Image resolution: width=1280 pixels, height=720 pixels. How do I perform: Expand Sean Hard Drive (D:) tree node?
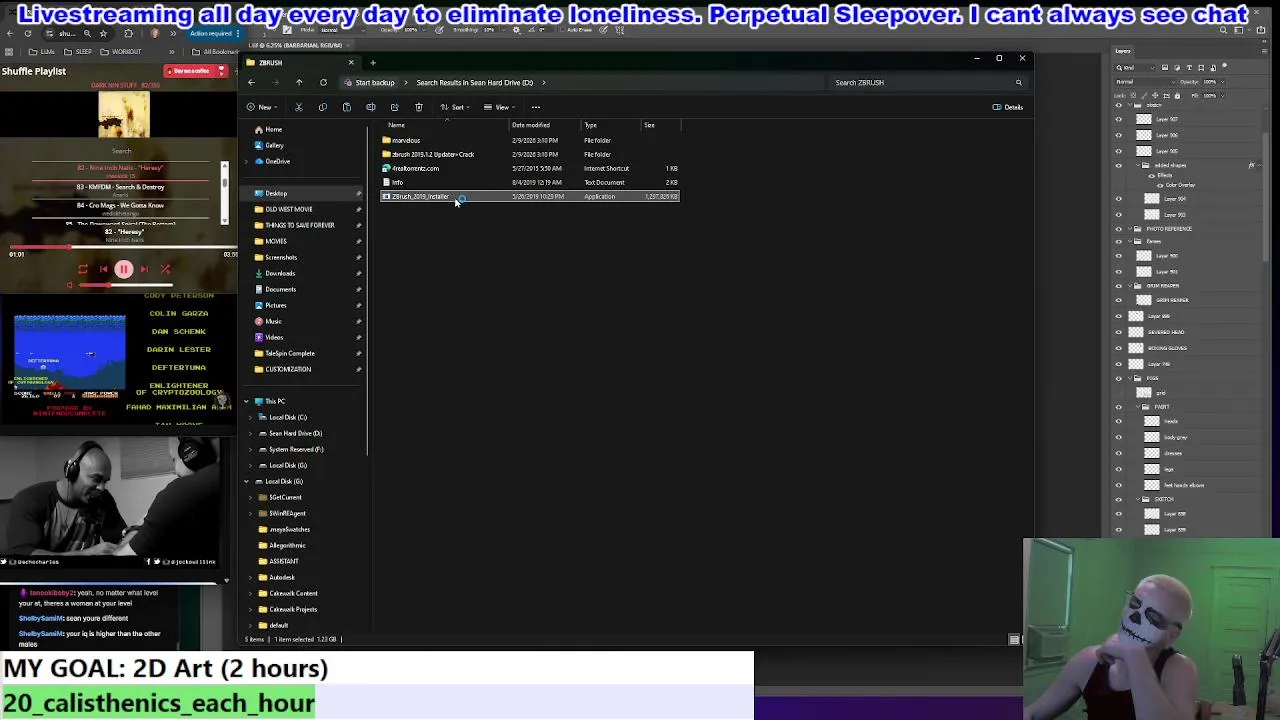point(250,433)
